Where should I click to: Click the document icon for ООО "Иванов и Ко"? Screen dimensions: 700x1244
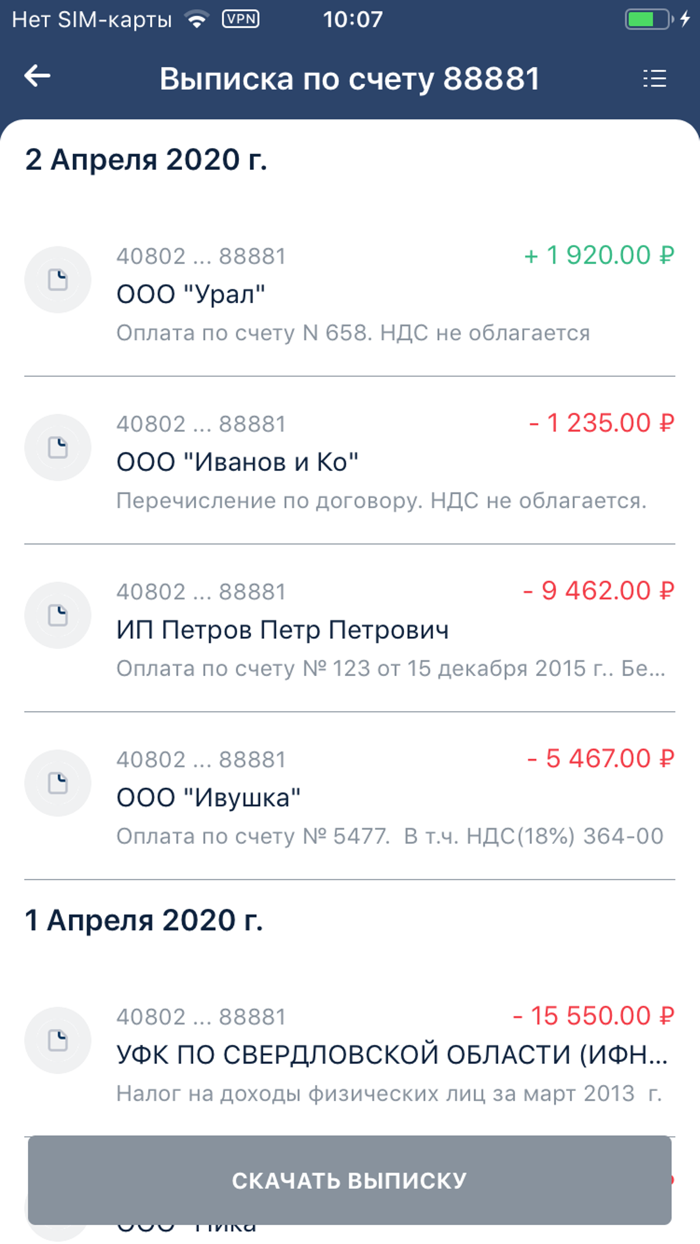pyautogui.click(x=57, y=447)
